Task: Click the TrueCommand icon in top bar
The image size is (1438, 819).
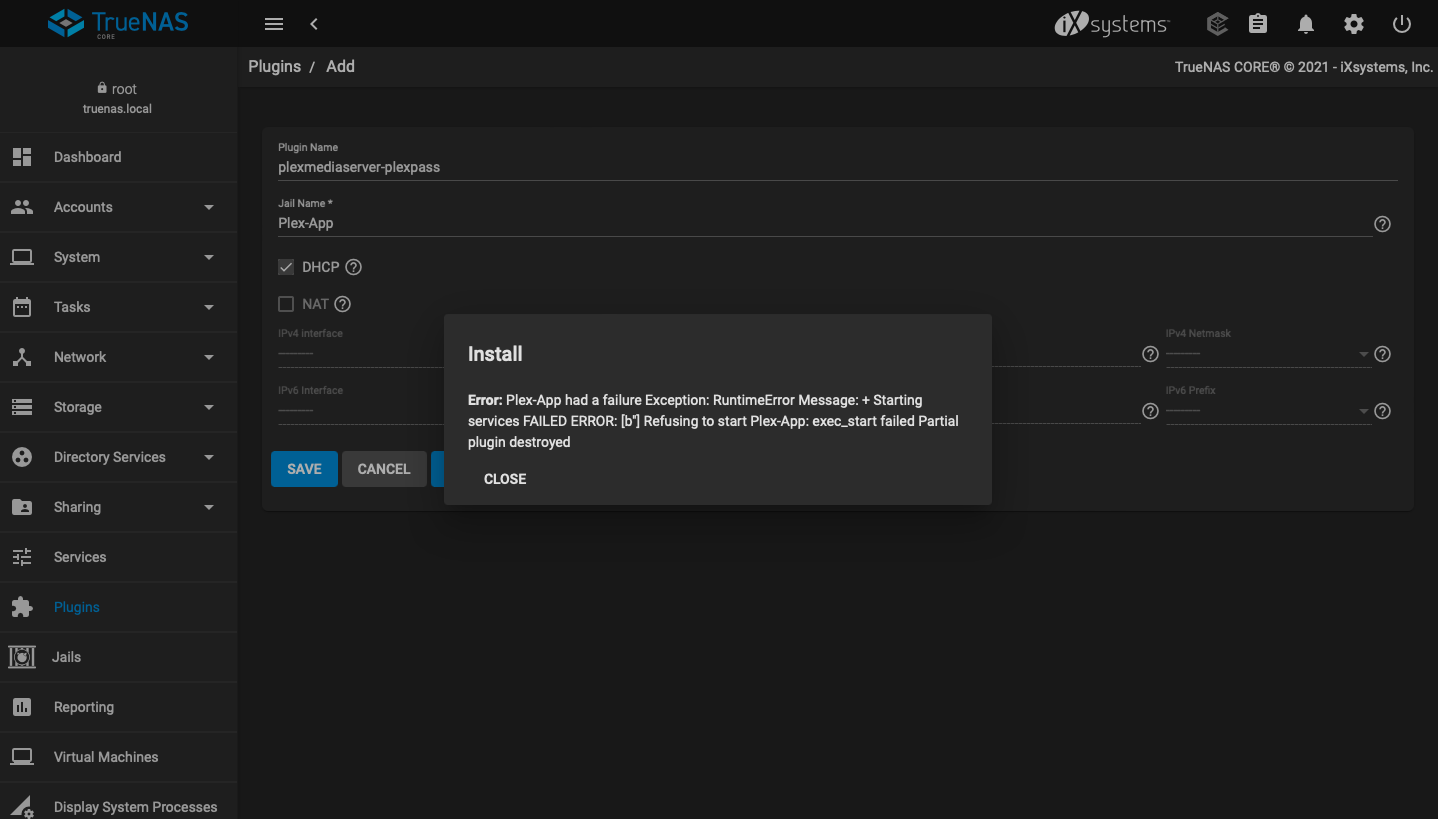Action: coord(1216,24)
